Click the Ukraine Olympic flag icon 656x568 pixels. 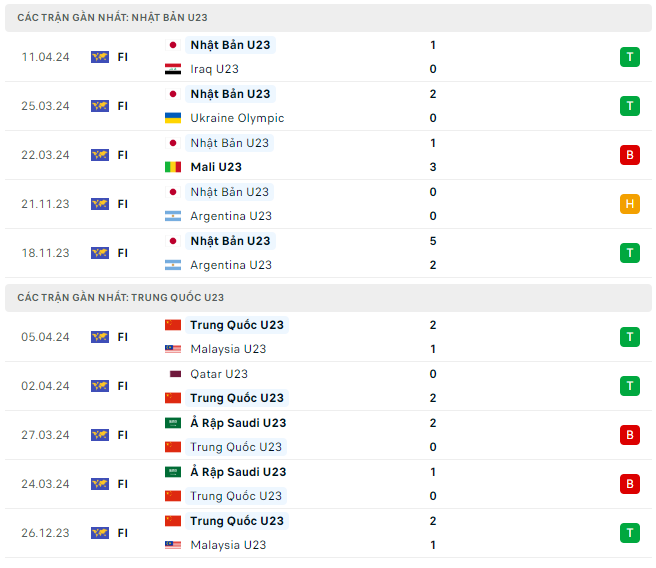(172, 118)
